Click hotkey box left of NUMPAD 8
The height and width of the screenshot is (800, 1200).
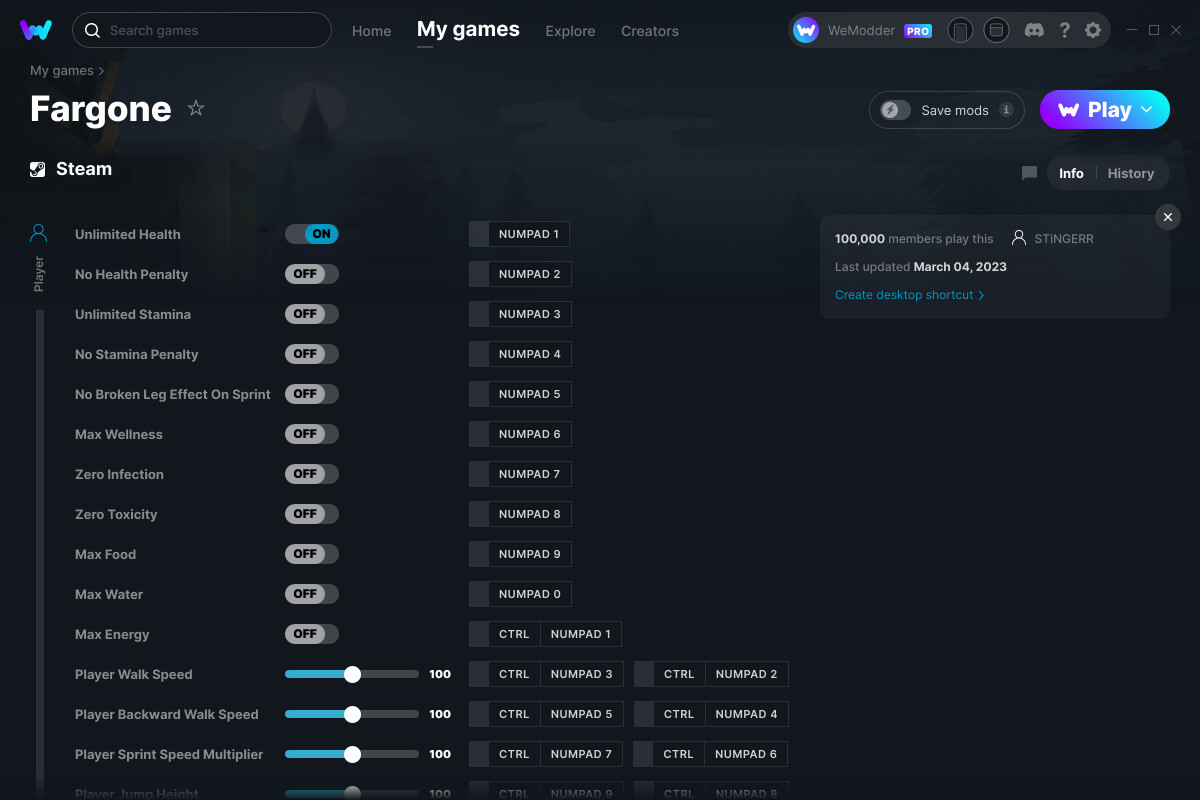click(x=479, y=514)
